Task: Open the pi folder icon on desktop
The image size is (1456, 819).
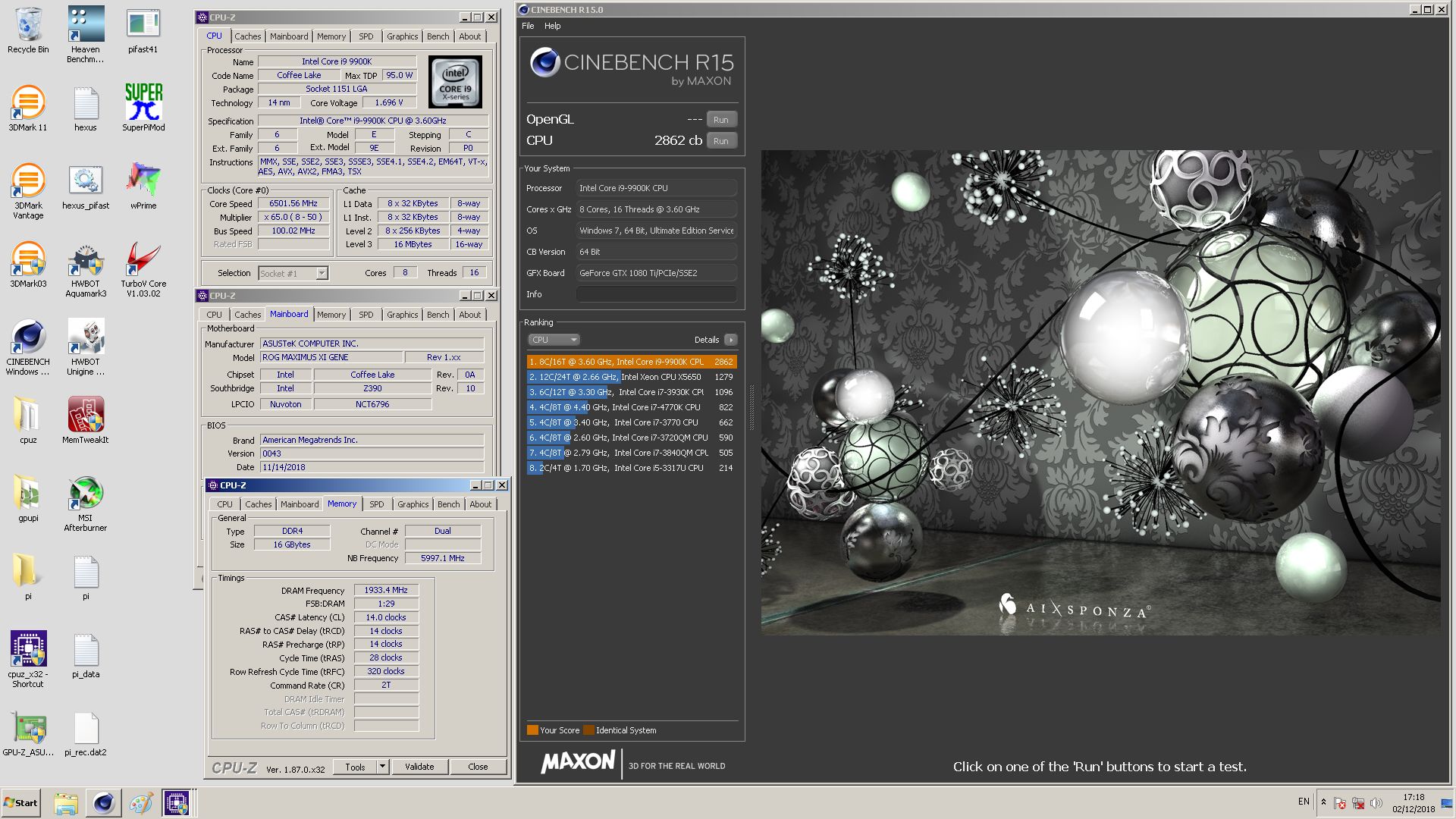Action: (x=28, y=577)
